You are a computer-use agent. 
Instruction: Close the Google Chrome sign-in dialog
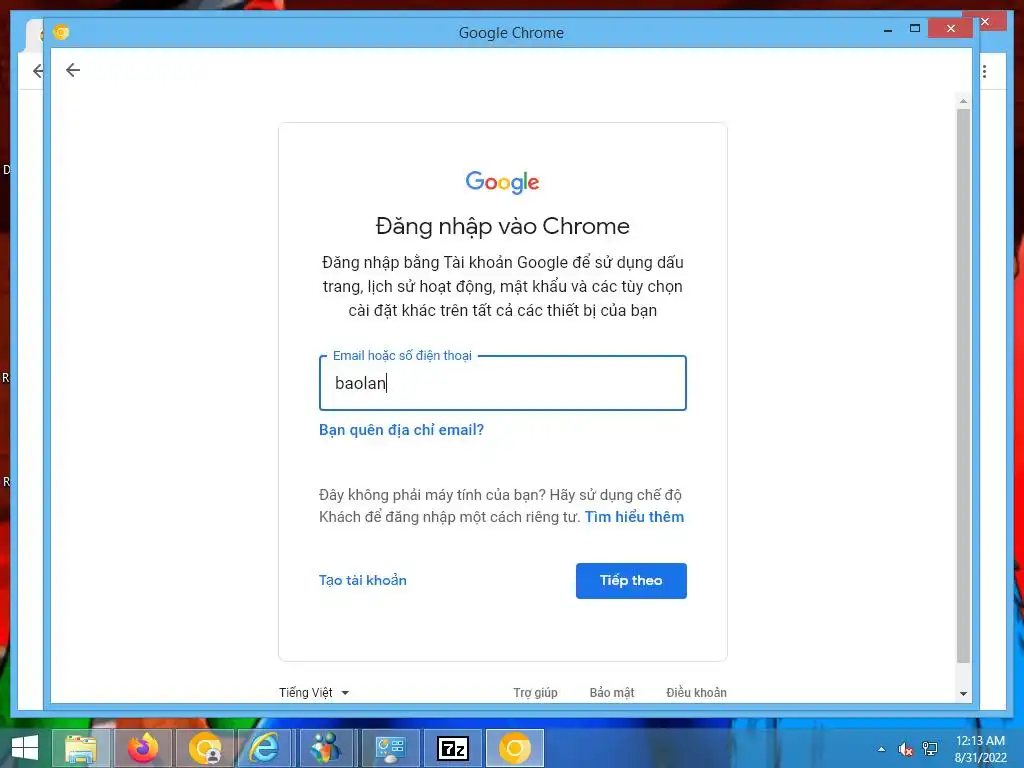click(x=950, y=29)
